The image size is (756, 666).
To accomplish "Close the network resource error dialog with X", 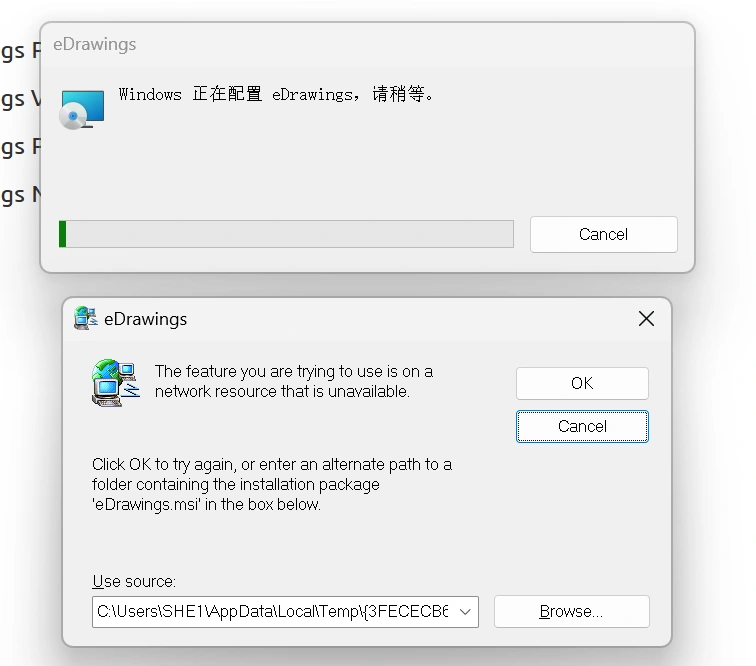I will (x=646, y=319).
